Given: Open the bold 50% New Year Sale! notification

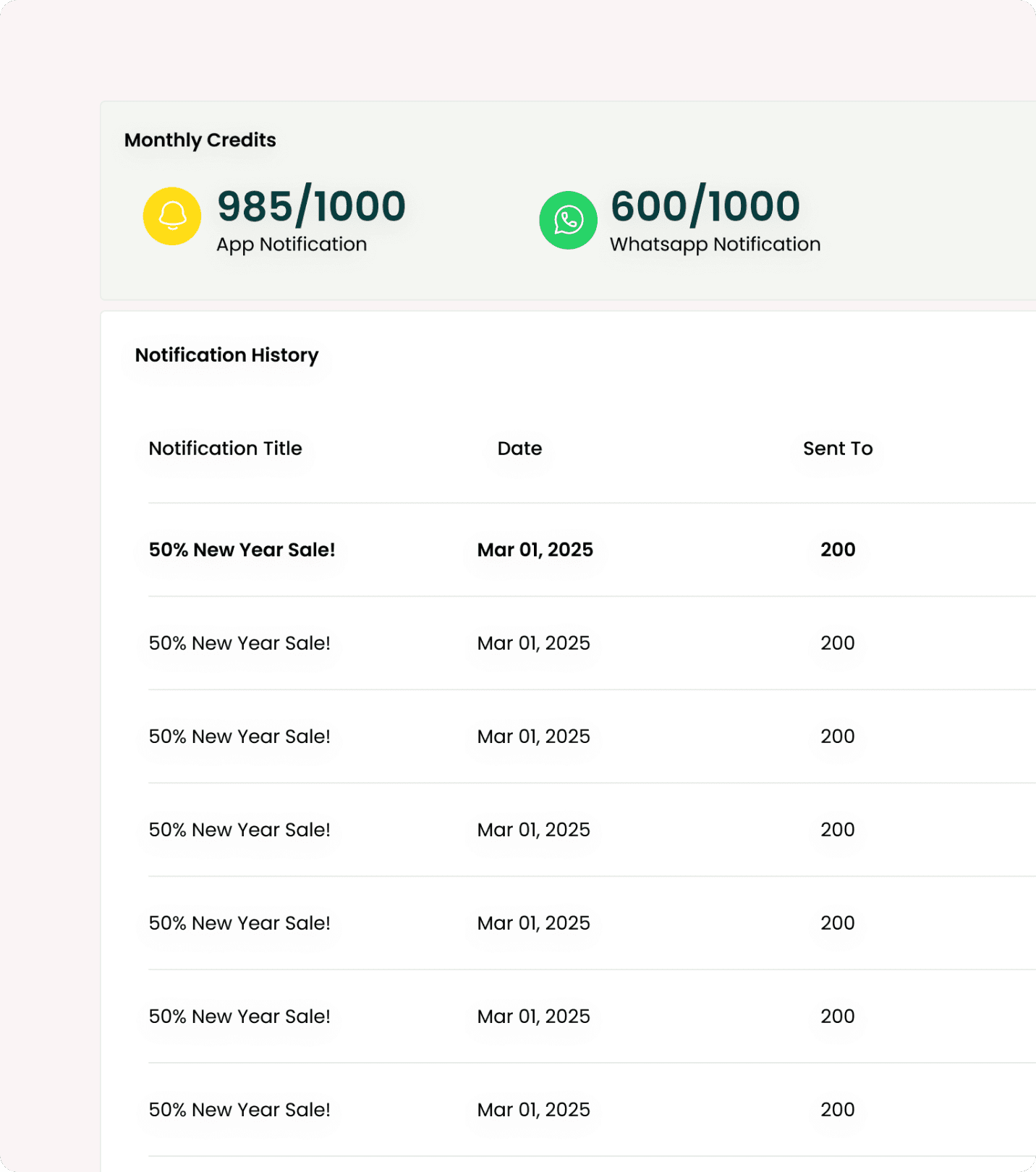Looking at the screenshot, I should 242,550.
